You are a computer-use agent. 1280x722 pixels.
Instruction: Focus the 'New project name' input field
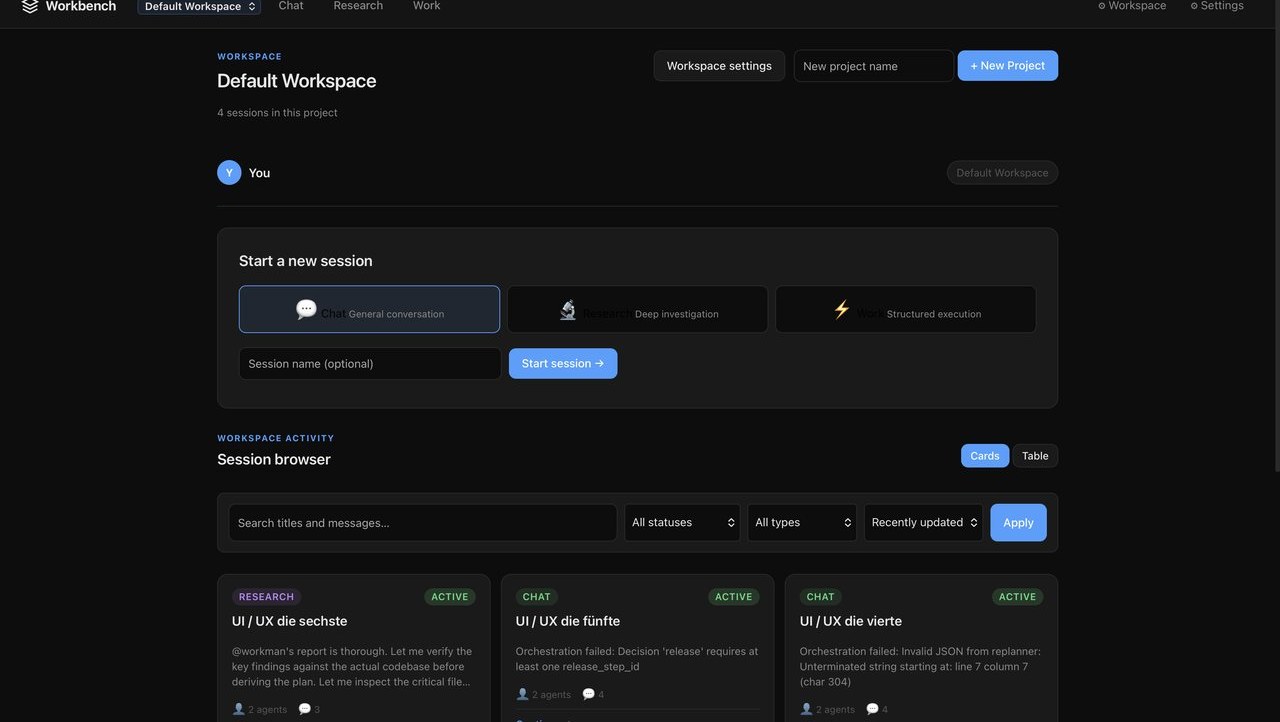pyautogui.click(x=874, y=66)
